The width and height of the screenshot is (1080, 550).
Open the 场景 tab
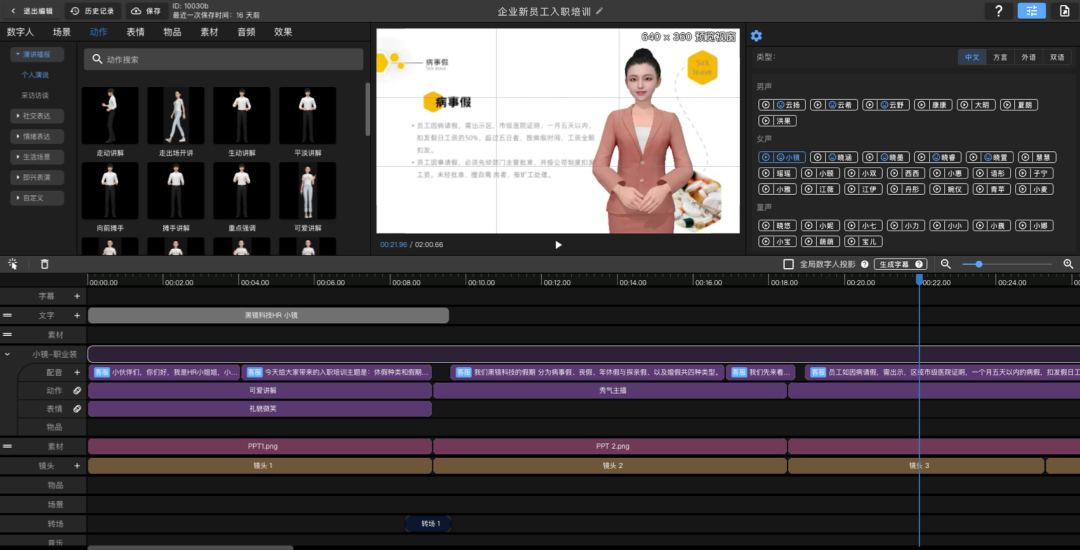click(x=62, y=32)
